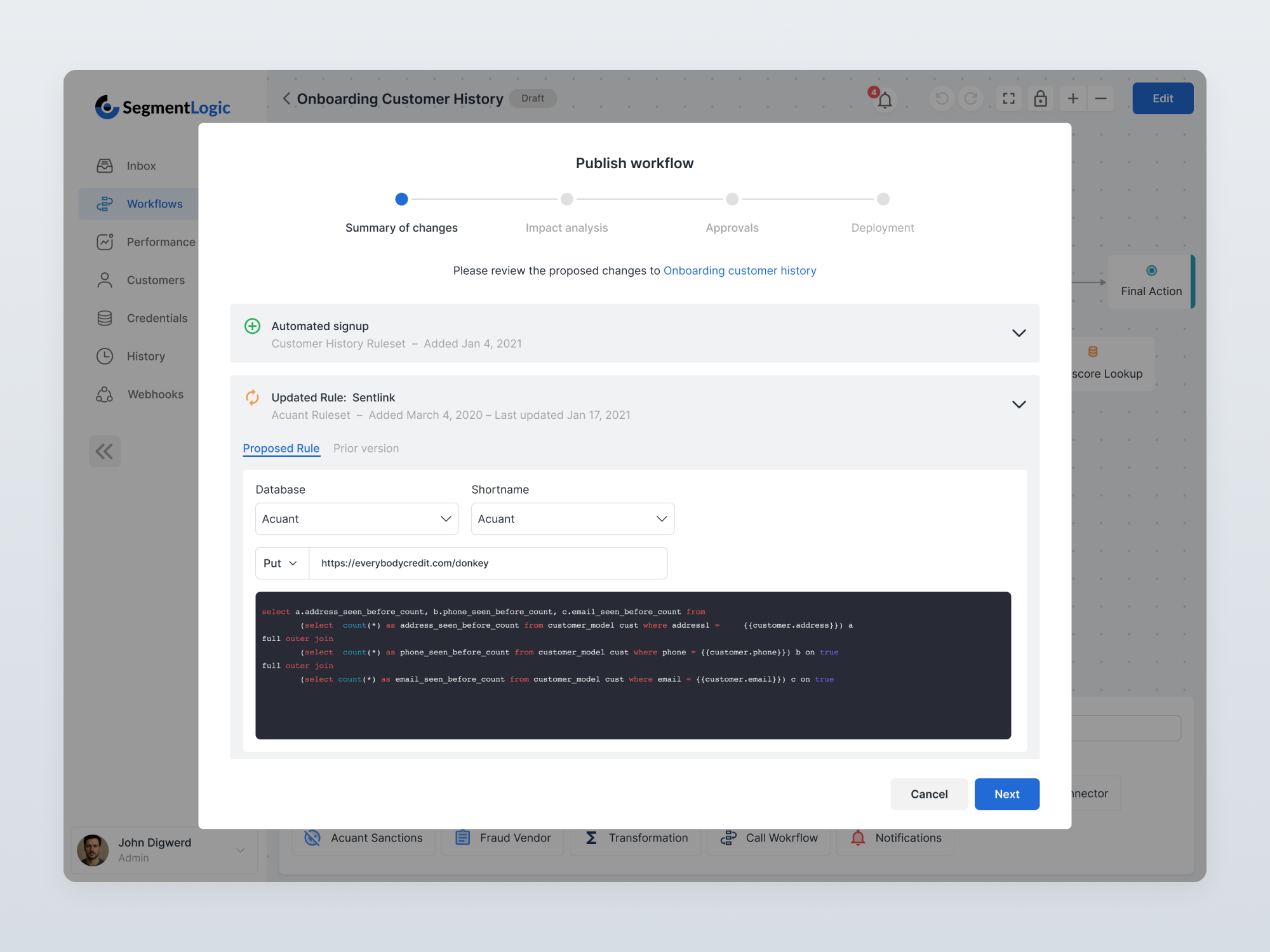Click inside the SQL code editor

[x=633, y=665]
